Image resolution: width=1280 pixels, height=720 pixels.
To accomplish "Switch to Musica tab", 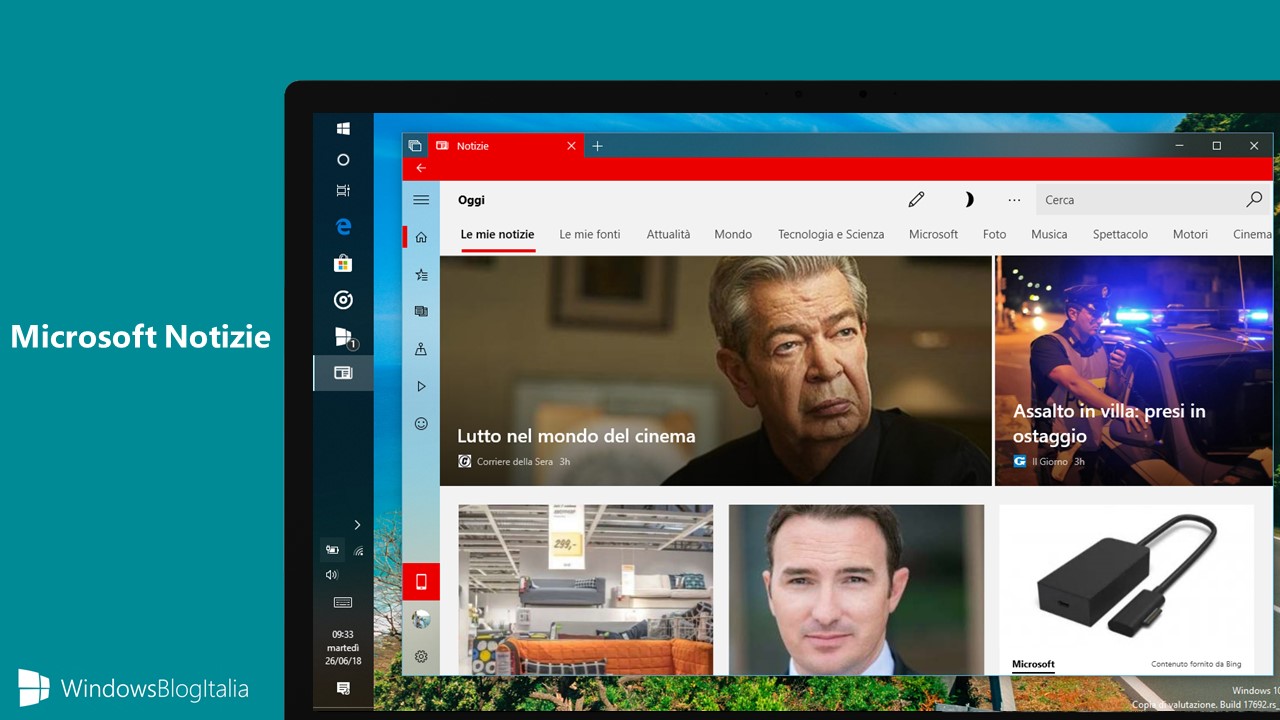I will (1049, 234).
